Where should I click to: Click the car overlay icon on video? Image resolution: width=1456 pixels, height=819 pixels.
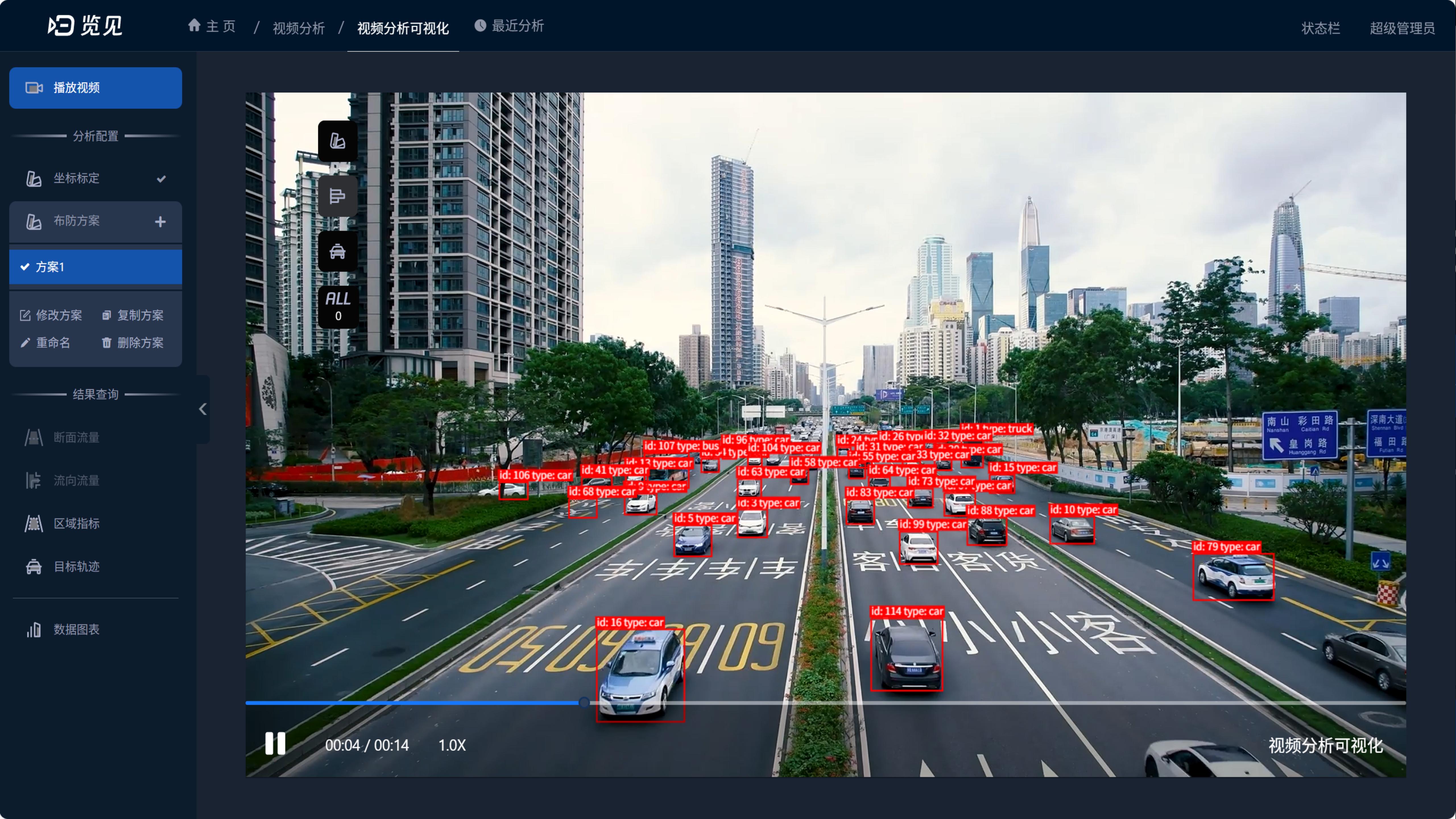pyautogui.click(x=338, y=251)
